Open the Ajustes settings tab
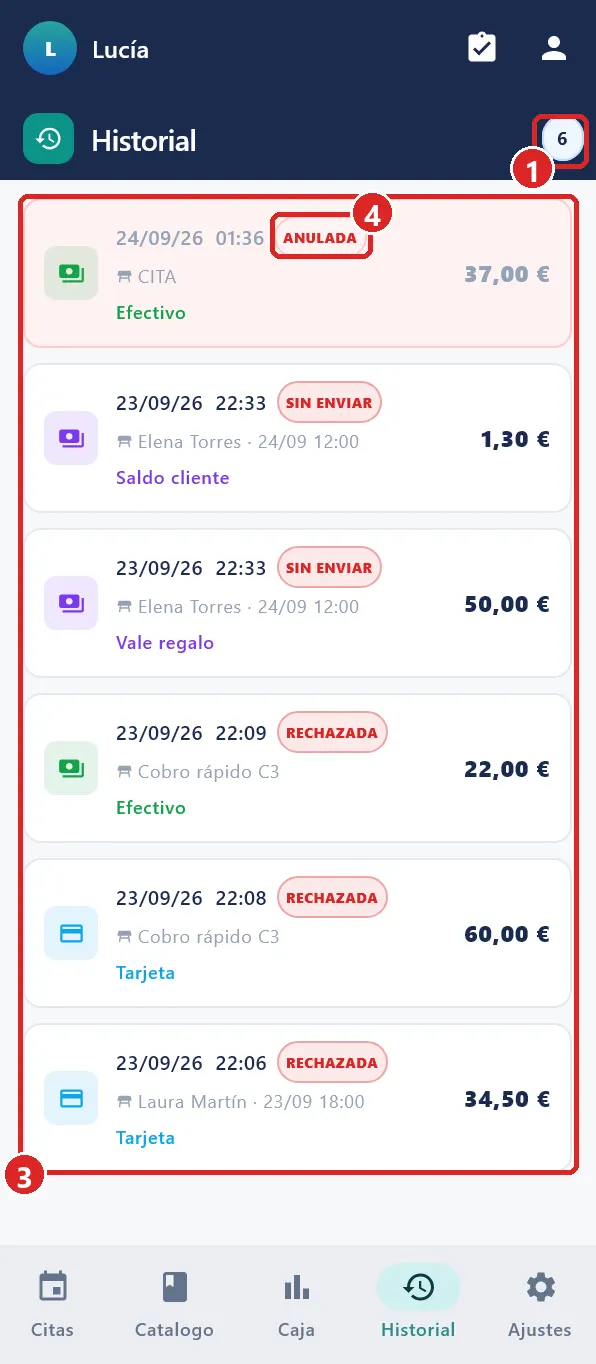 click(540, 1304)
